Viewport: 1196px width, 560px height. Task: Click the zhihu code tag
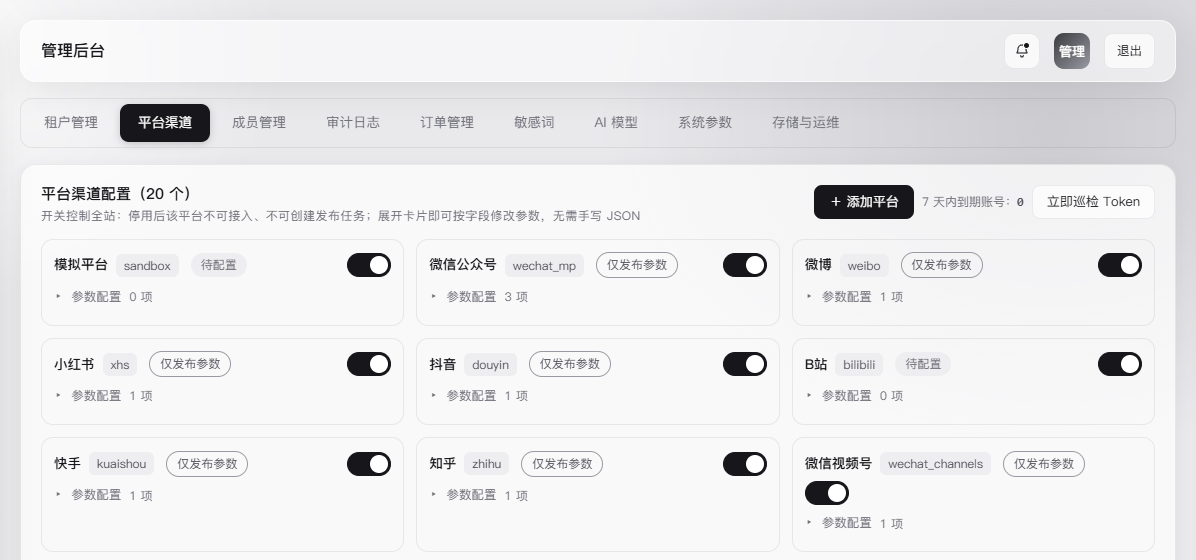487,464
